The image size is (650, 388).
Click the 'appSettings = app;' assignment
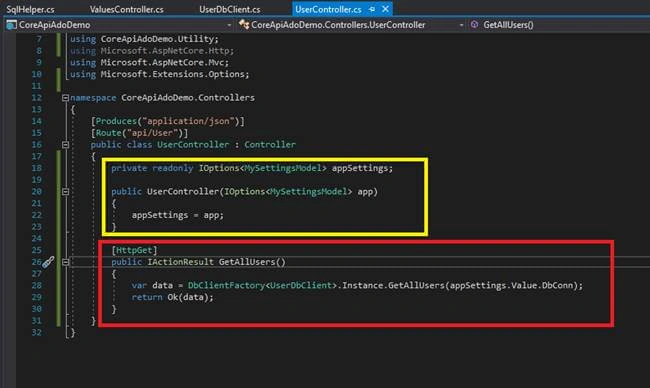(x=178, y=215)
